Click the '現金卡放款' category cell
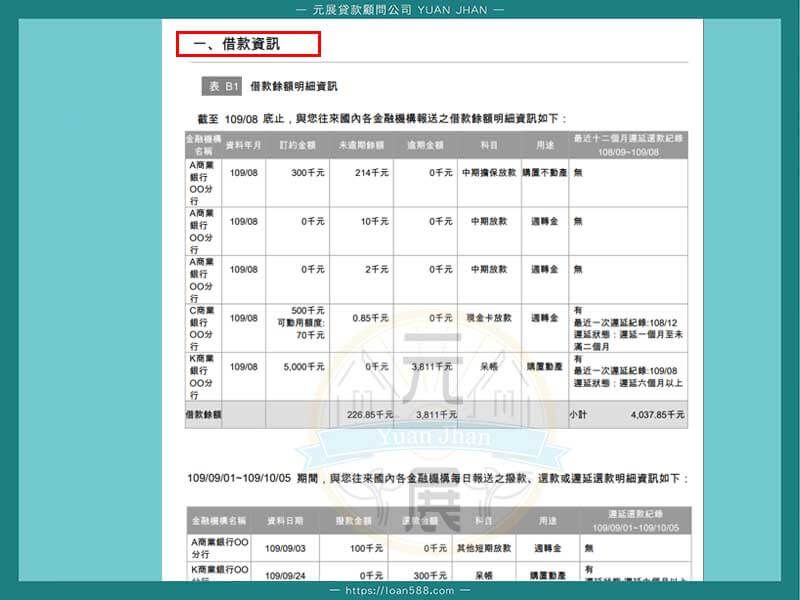Screen dimensions: 800x600 (489, 318)
